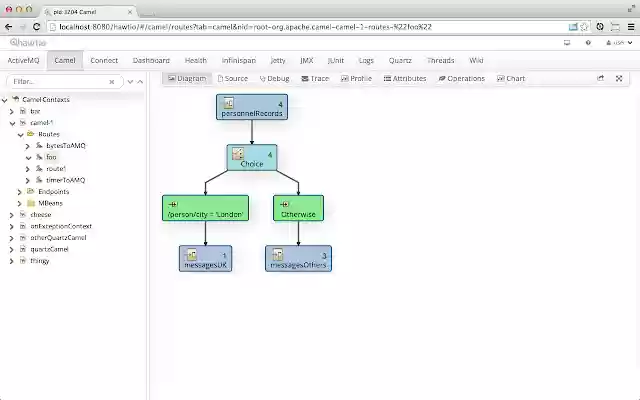640x400 pixels.
Task: Show the route Source view
Action: click(233, 78)
